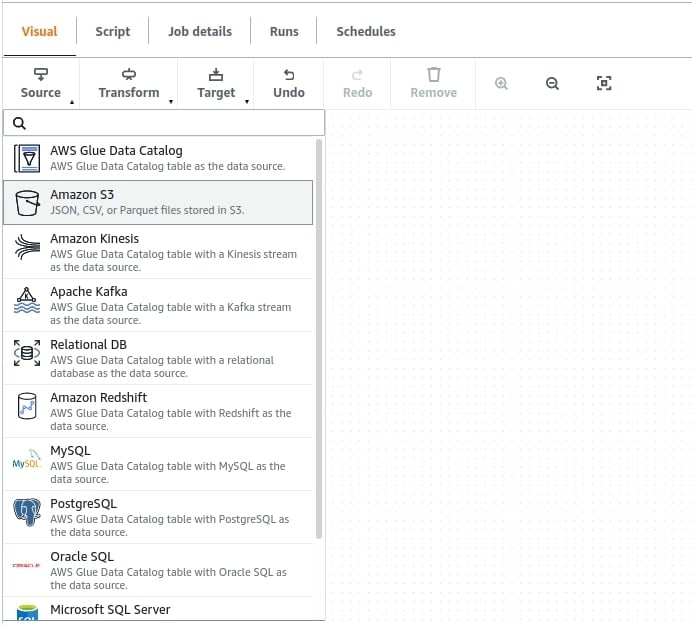Click the Relational DB icon
The image size is (692, 625).
27,353
